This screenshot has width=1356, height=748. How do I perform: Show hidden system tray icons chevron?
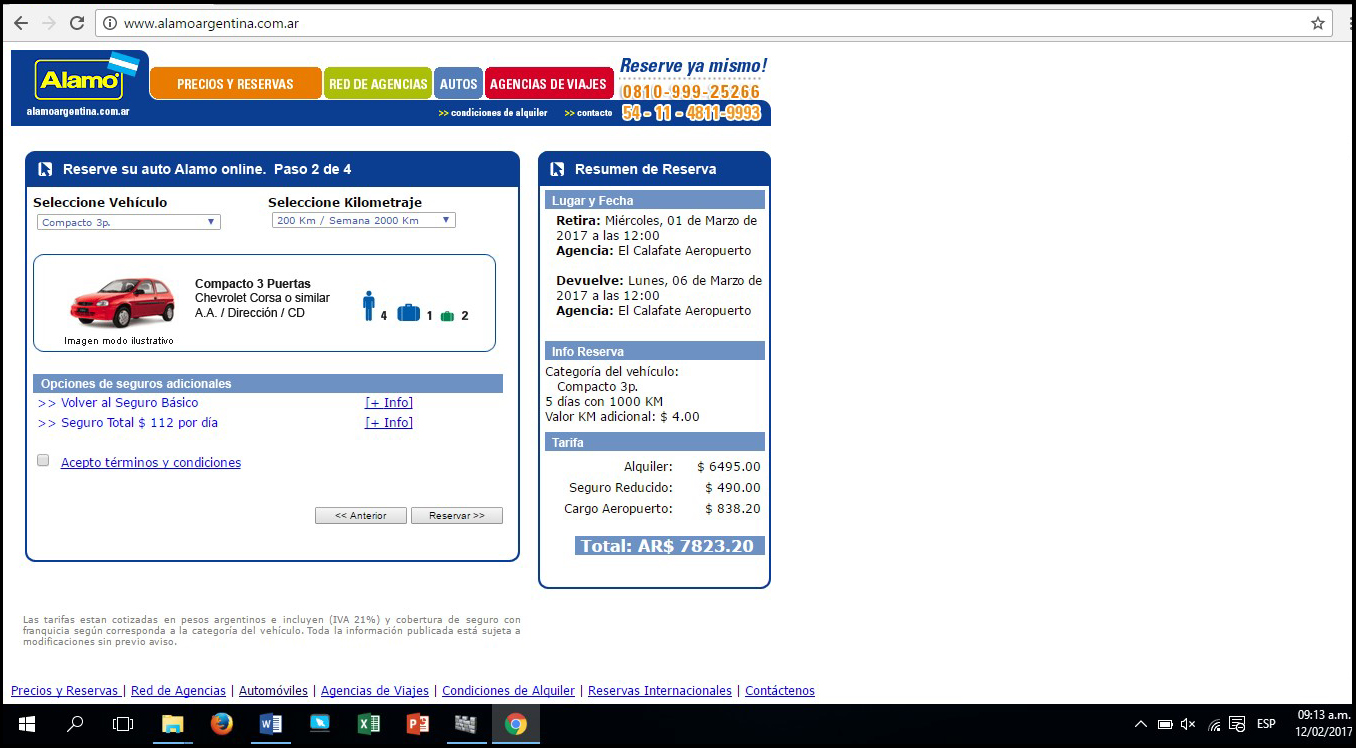coord(1140,724)
